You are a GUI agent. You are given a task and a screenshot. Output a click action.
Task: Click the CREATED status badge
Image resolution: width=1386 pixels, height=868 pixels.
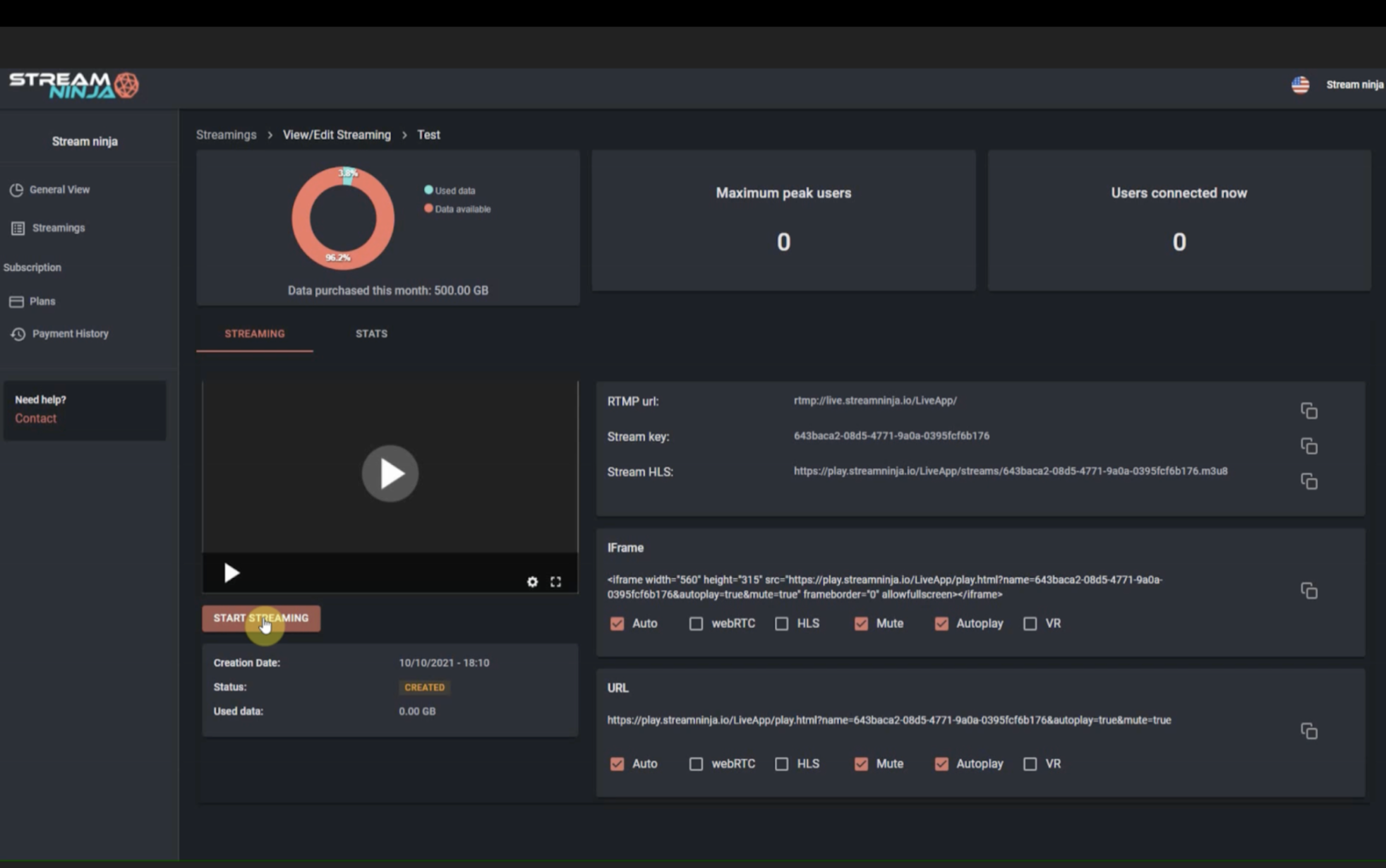point(424,687)
